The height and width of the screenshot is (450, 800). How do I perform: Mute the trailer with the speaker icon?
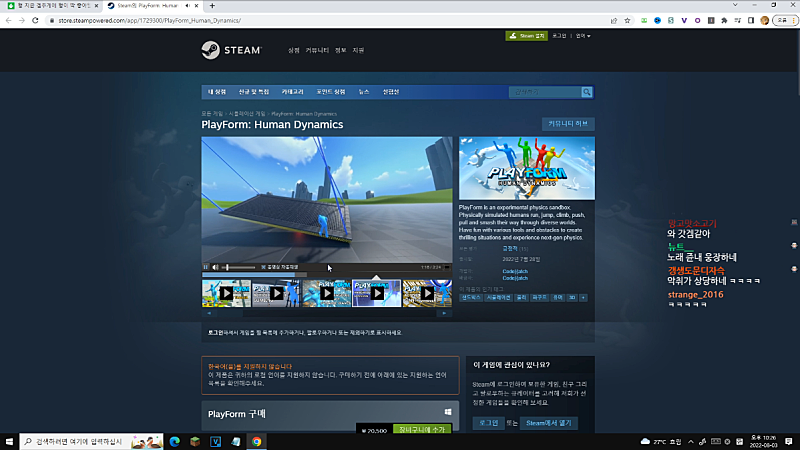pos(215,267)
